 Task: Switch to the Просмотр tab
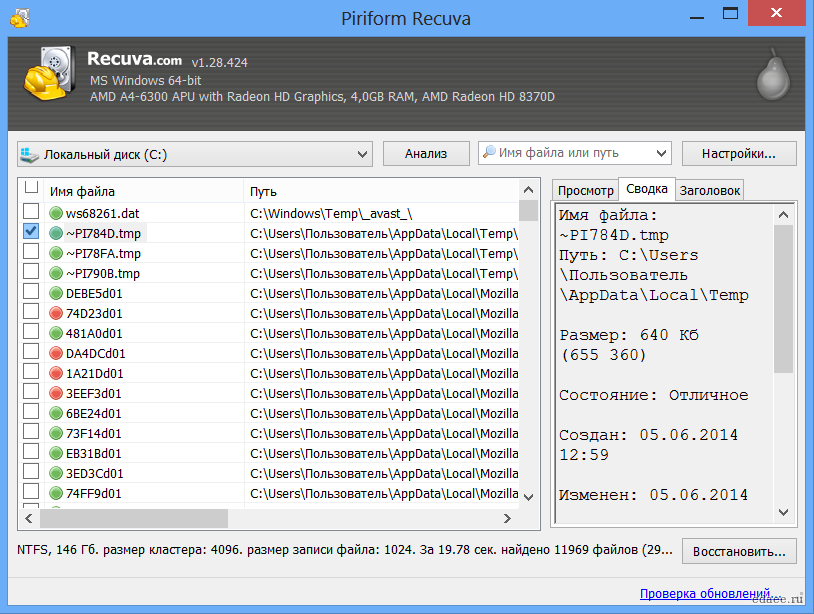(586, 190)
